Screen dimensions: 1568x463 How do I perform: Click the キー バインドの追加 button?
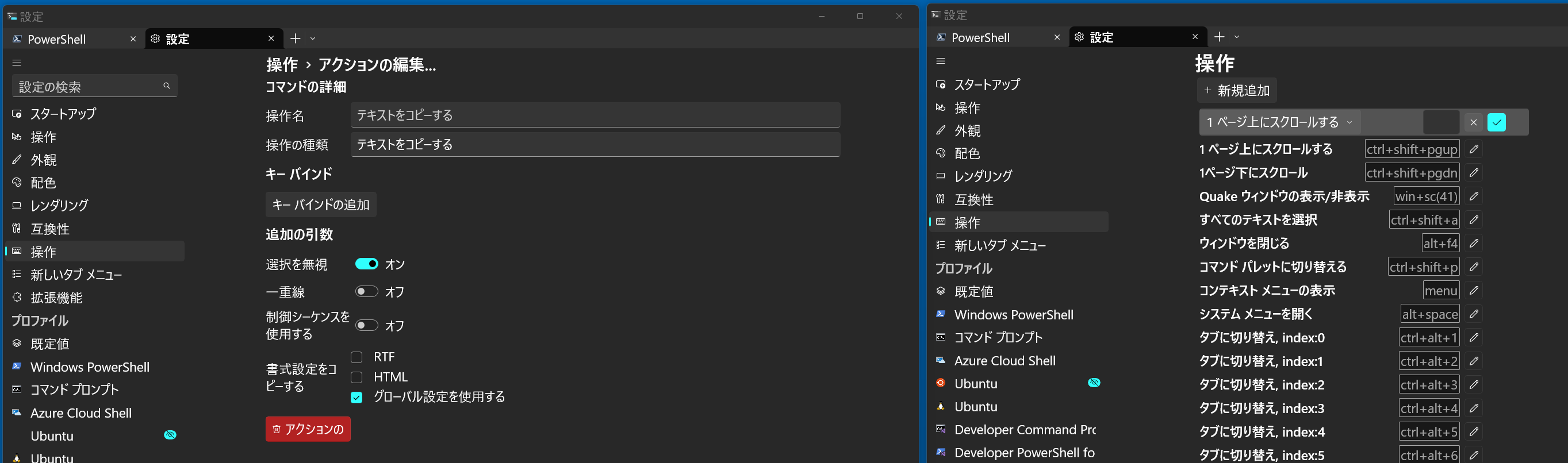[321, 205]
